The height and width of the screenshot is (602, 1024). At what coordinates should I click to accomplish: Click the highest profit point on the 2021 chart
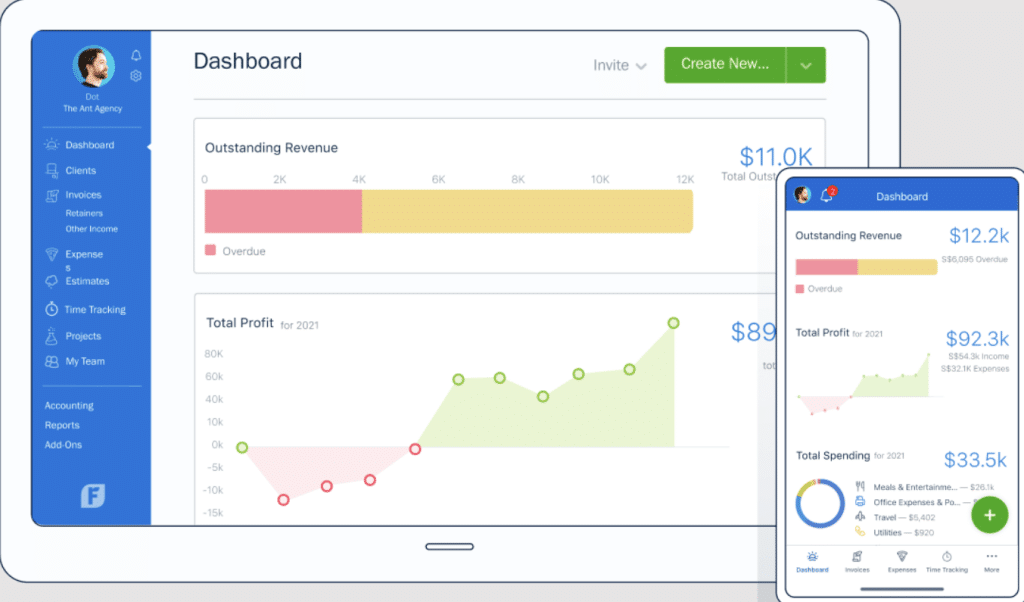click(672, 322)
